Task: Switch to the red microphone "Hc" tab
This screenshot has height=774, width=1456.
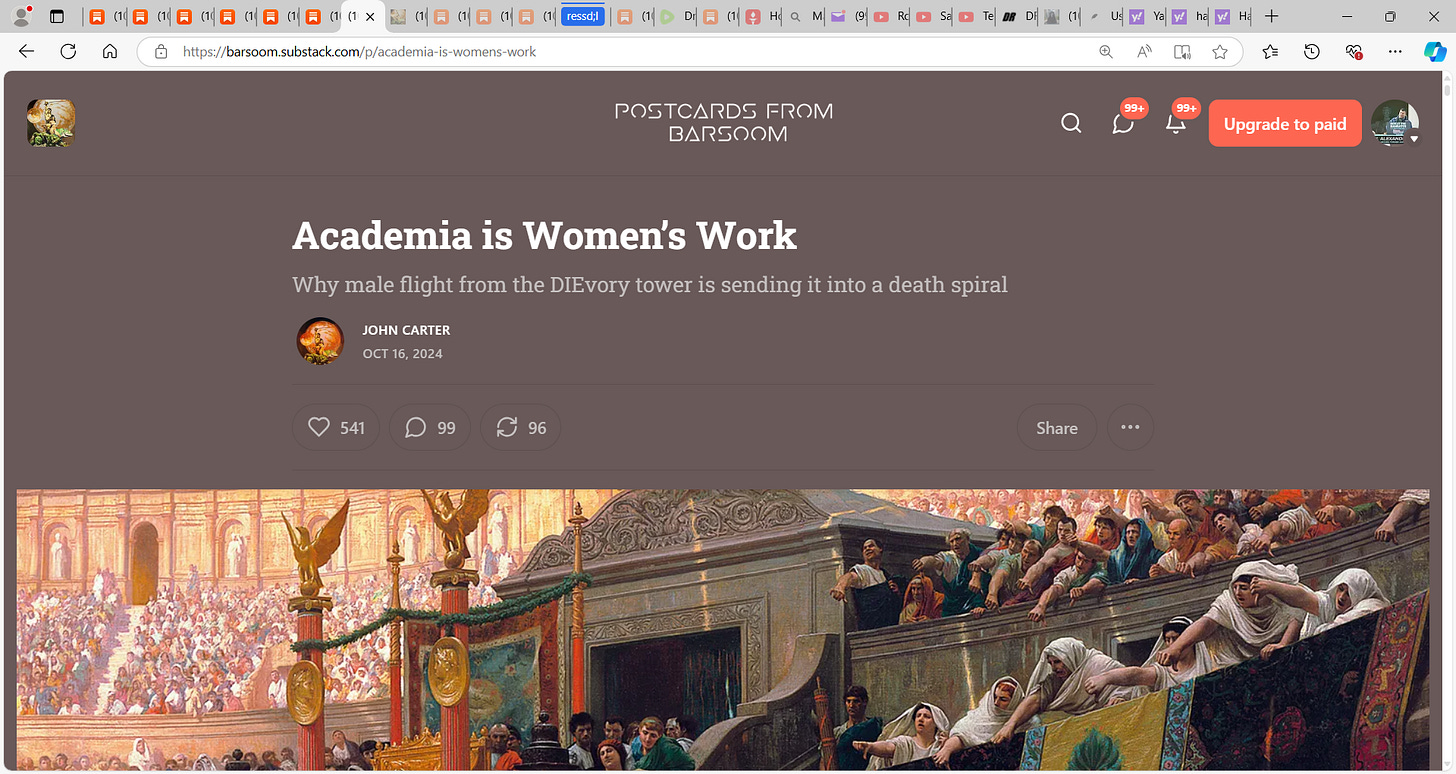Action: click(762, 17)
